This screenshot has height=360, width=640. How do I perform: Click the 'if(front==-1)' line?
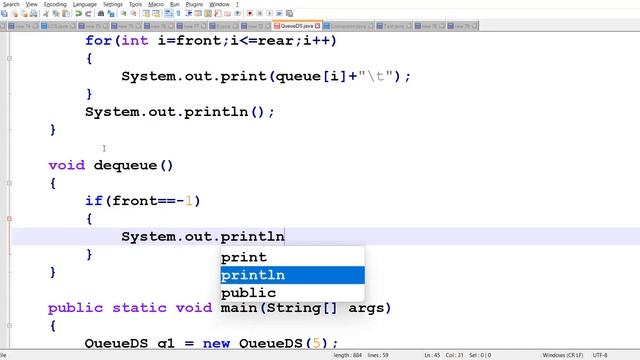point(143,201)
